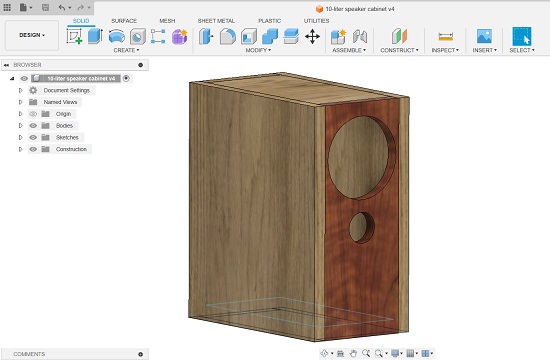This screenshot has height=360, width=550.
Task: Collapse the BROWSER panel with double arrows
Action: coord(6,65)
